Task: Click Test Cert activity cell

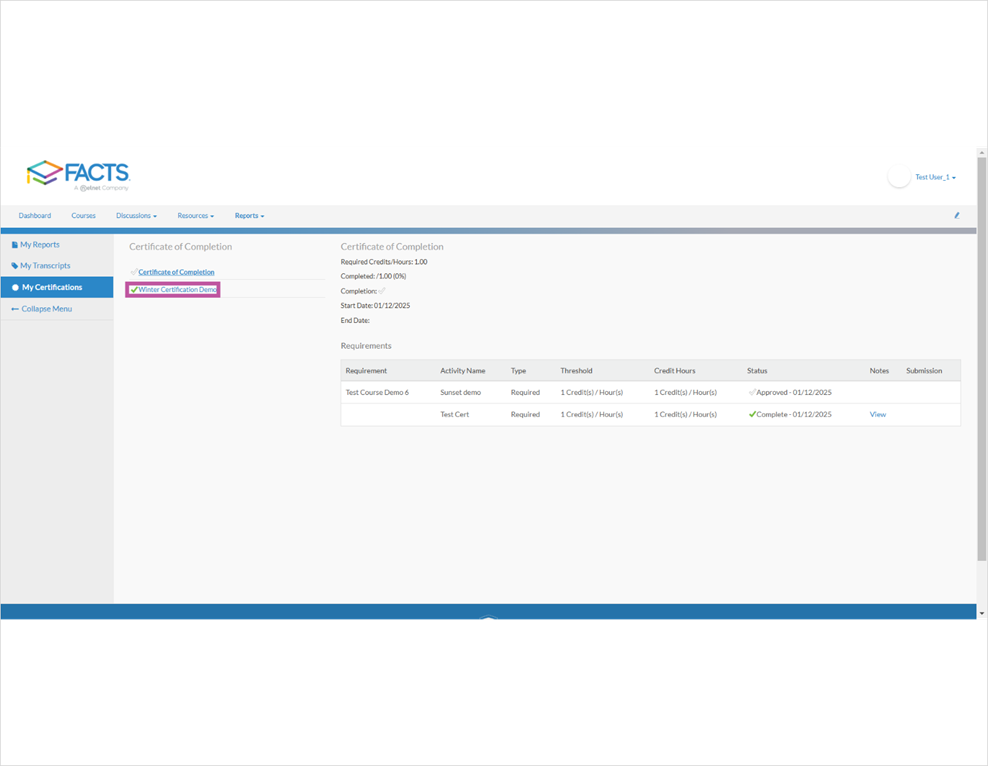Action: coord(454,414)
